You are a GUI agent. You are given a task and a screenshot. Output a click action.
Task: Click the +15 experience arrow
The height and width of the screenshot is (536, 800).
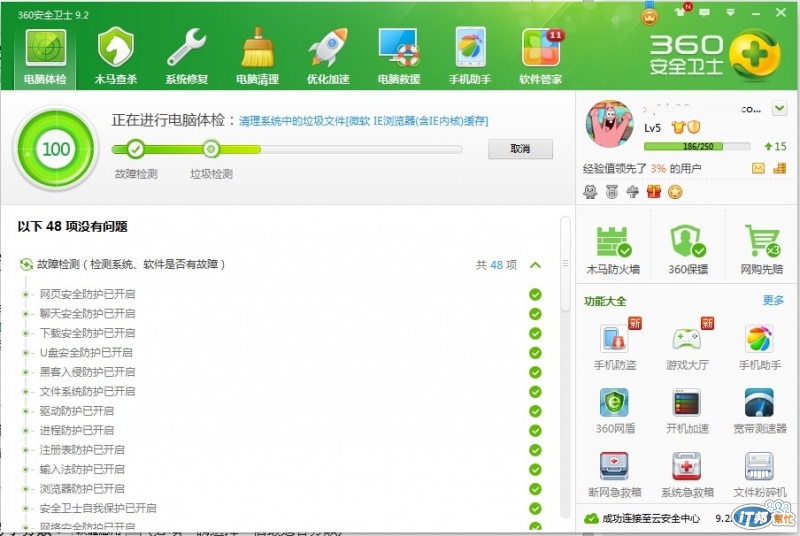[775, 146]
